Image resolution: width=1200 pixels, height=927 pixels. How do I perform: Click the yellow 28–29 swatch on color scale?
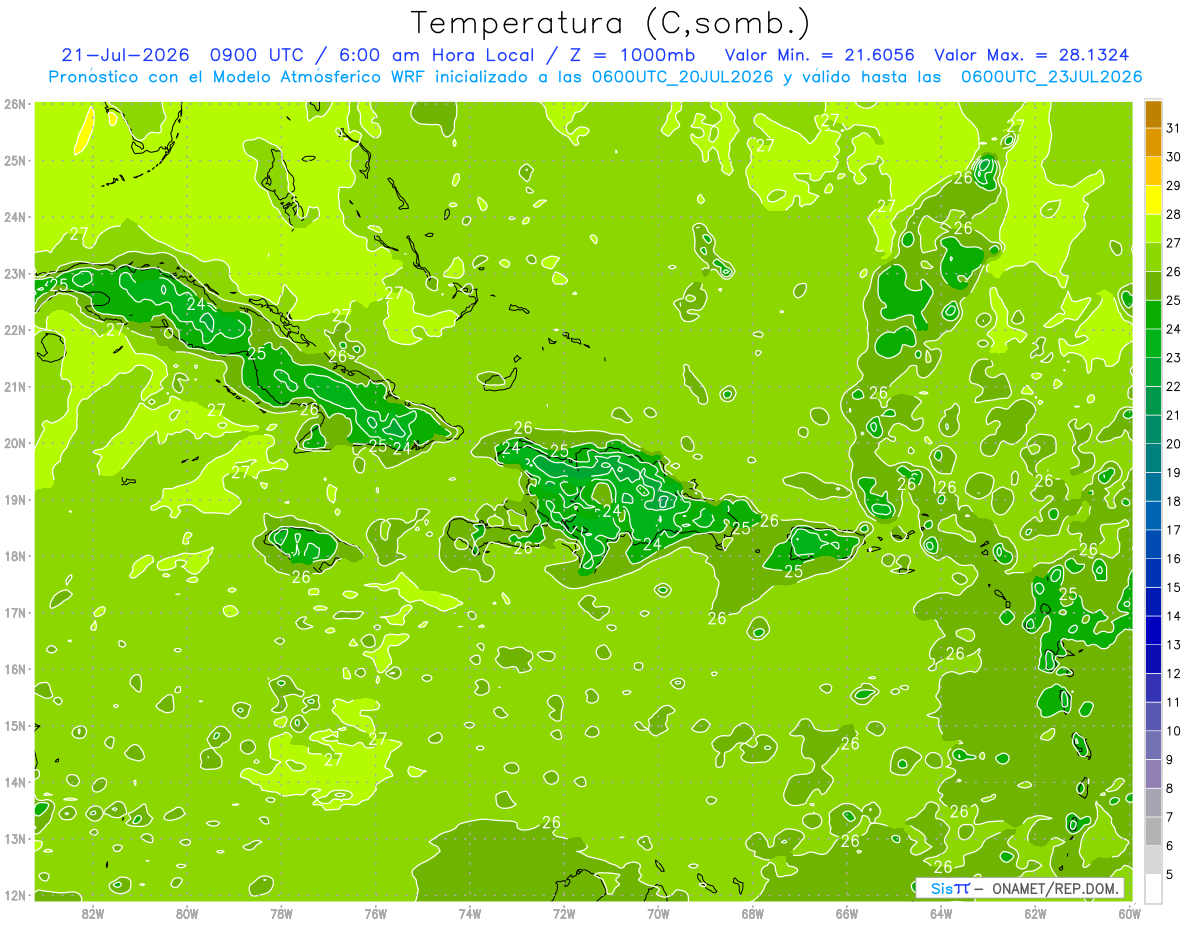[1152, 200]
